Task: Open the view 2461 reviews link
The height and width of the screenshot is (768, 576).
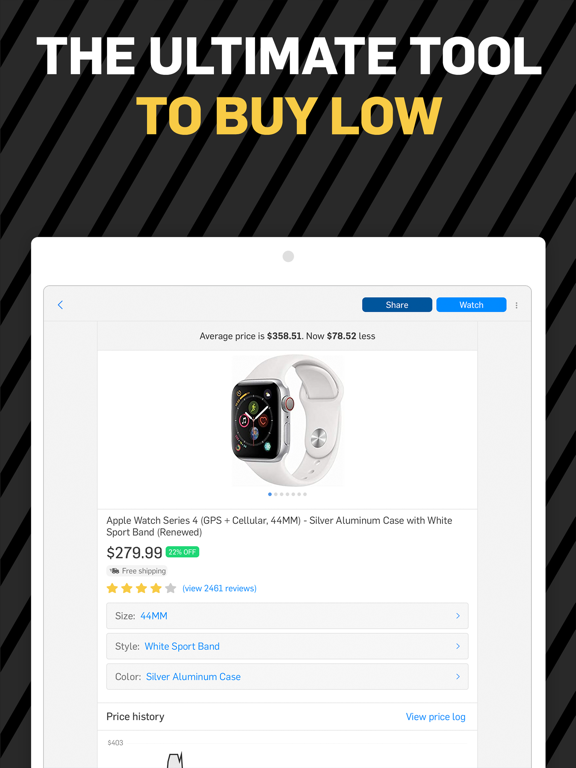Action: tap(219, 588)
